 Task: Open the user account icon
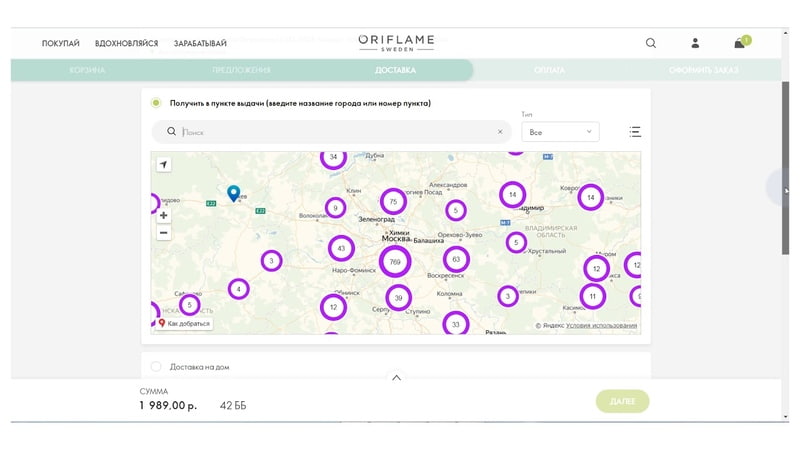695,43
